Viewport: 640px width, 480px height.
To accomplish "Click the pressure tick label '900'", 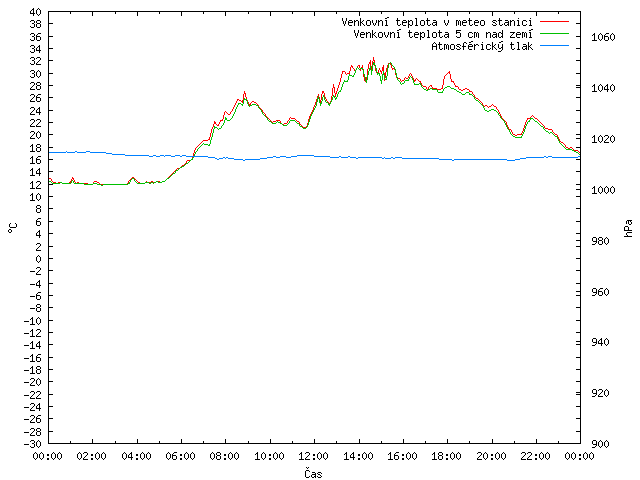I will point(600,444).
